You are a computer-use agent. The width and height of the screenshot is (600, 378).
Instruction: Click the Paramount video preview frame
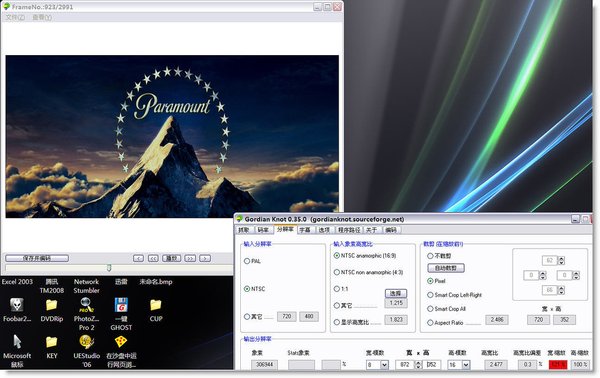coord(172,136)
